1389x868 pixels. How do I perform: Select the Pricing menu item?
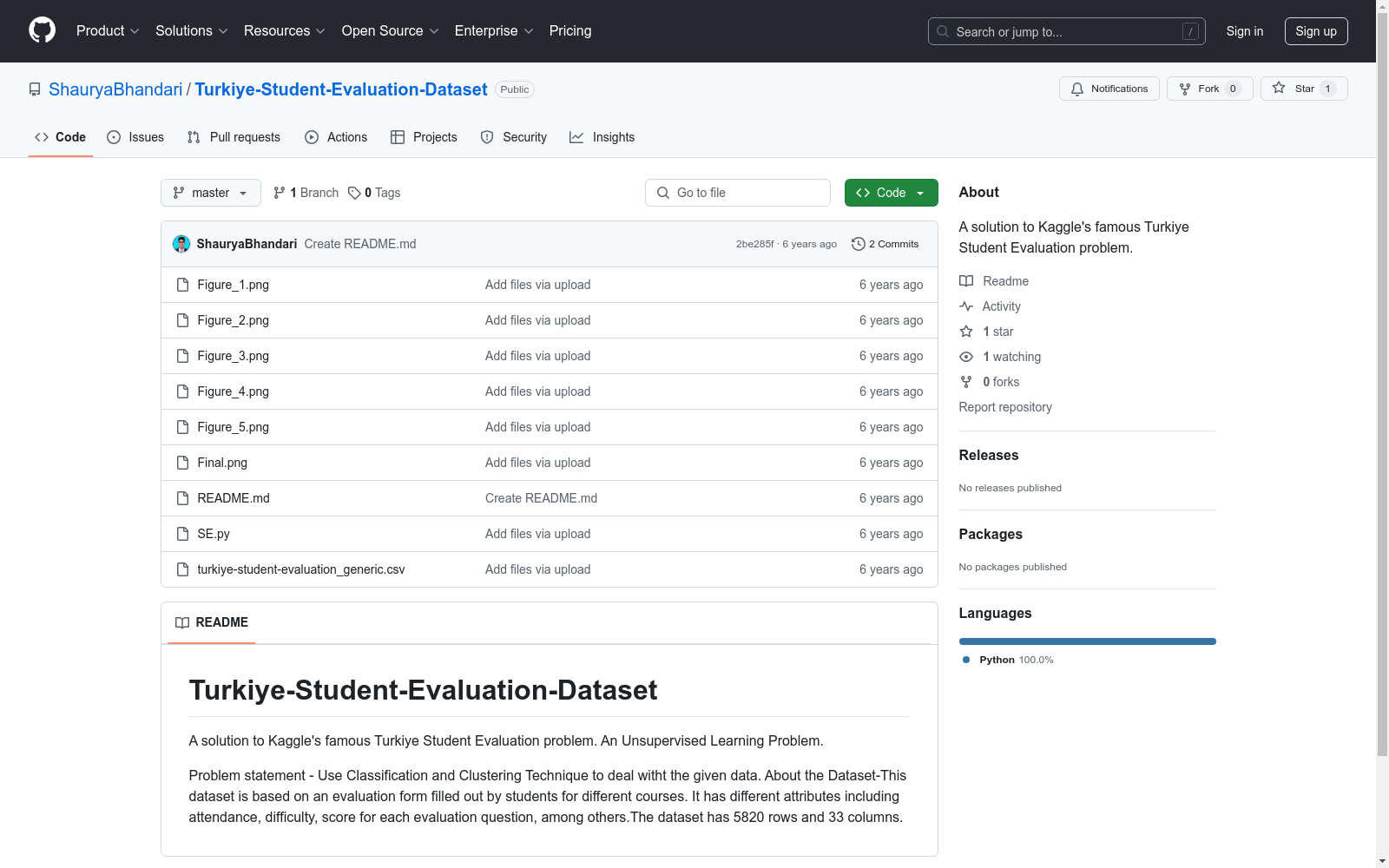[x=569, y=30]
